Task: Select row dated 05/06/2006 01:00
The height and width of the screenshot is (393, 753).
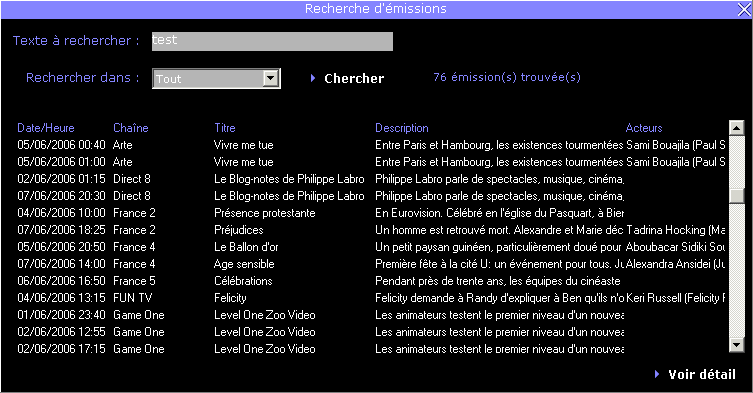Action: point(371,161)
